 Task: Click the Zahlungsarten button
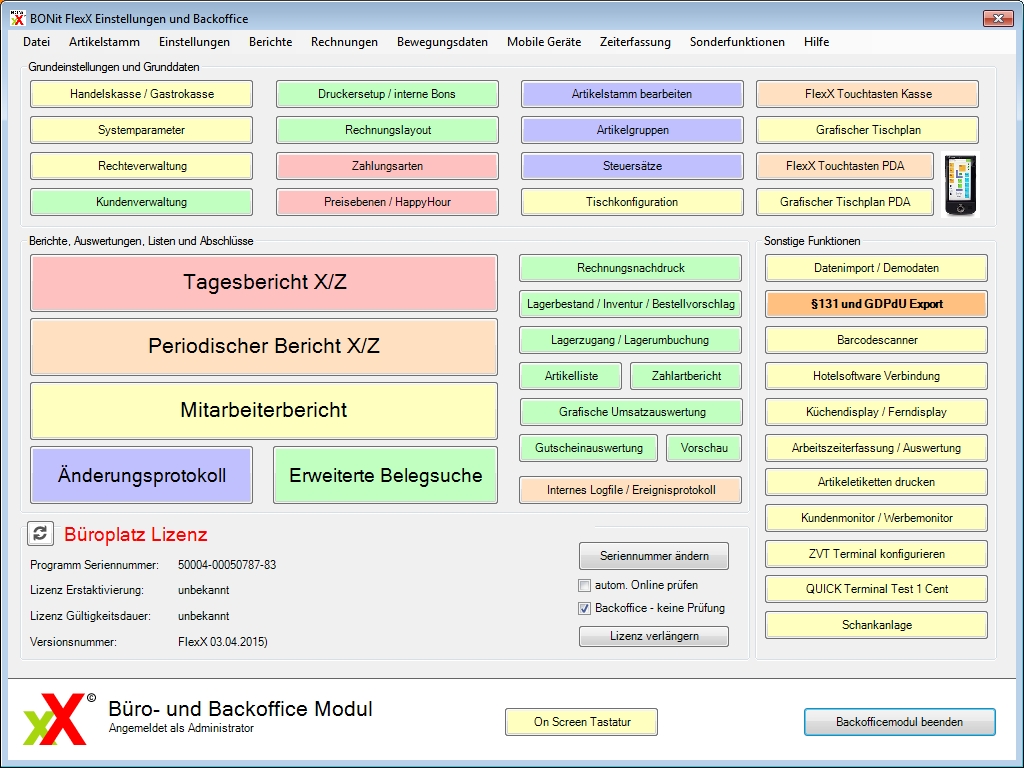pyautogui.click(x=387, y=166)
